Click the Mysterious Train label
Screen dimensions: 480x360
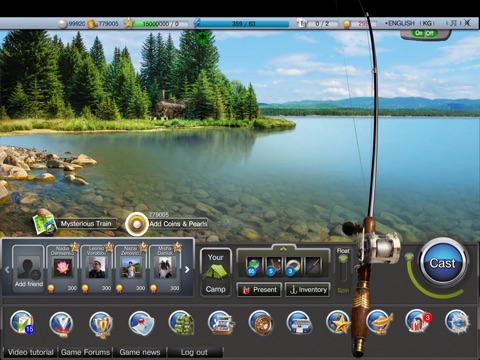click(x=86, y=224)
